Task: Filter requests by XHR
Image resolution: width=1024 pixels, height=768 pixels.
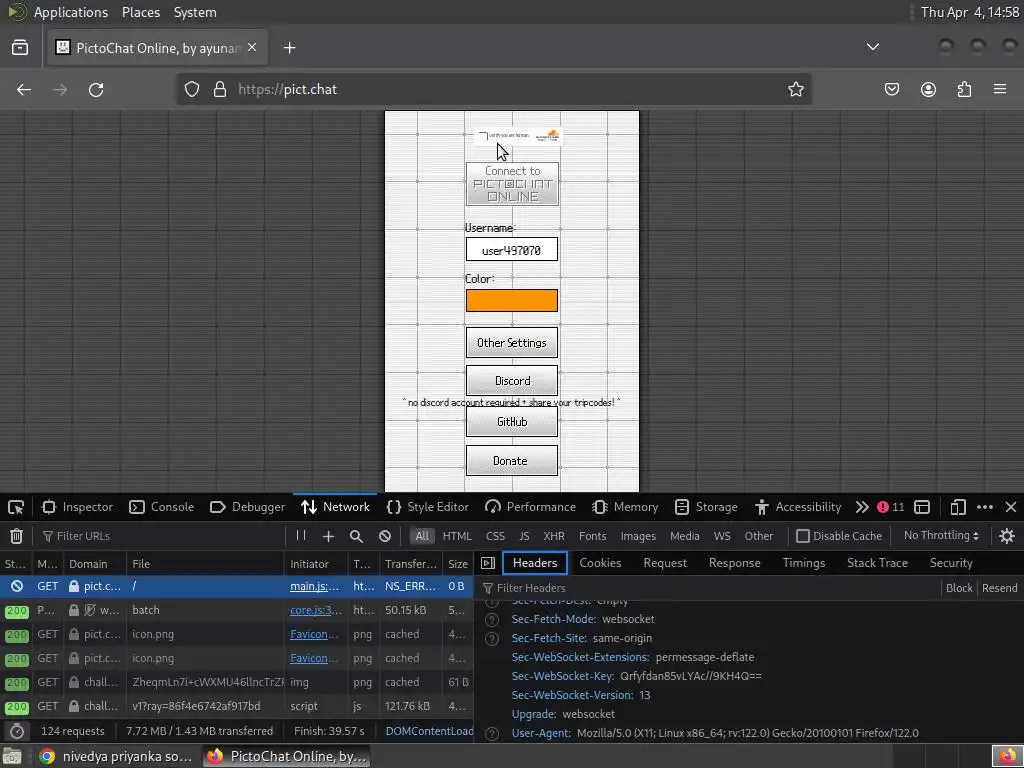Action: (554, 536)
